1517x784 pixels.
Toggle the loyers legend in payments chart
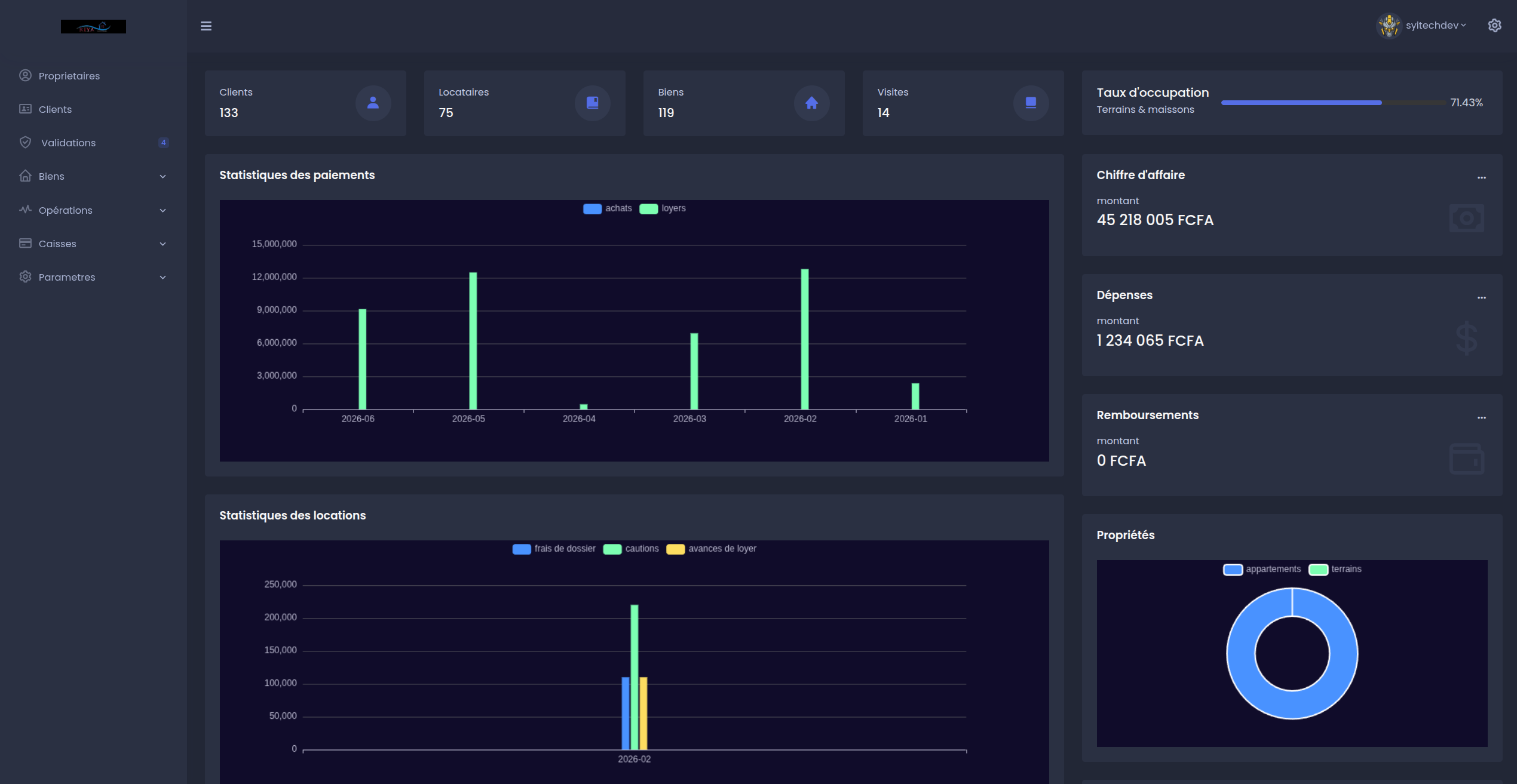tap(663, 208)
